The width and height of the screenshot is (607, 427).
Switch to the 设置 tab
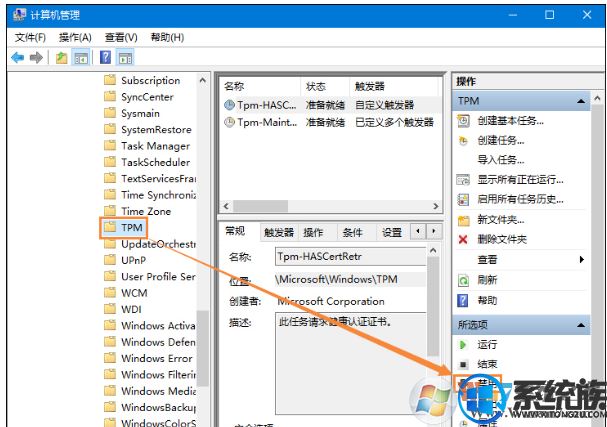pos(392,233)
